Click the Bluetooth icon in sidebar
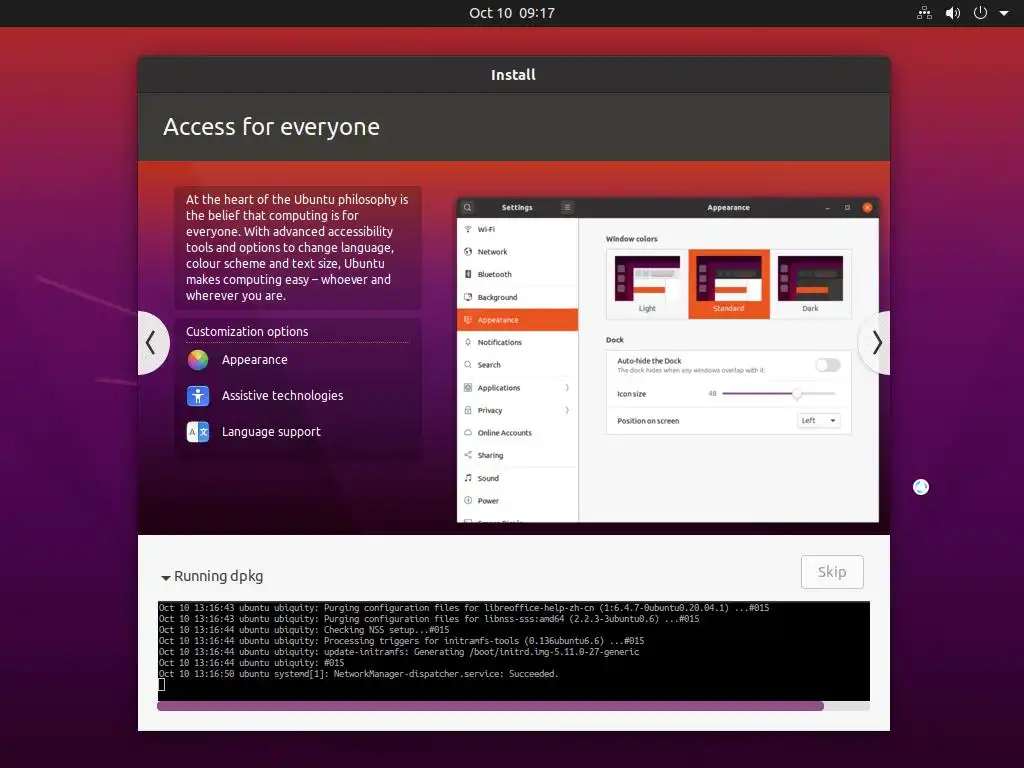 (x=468, y=274)
